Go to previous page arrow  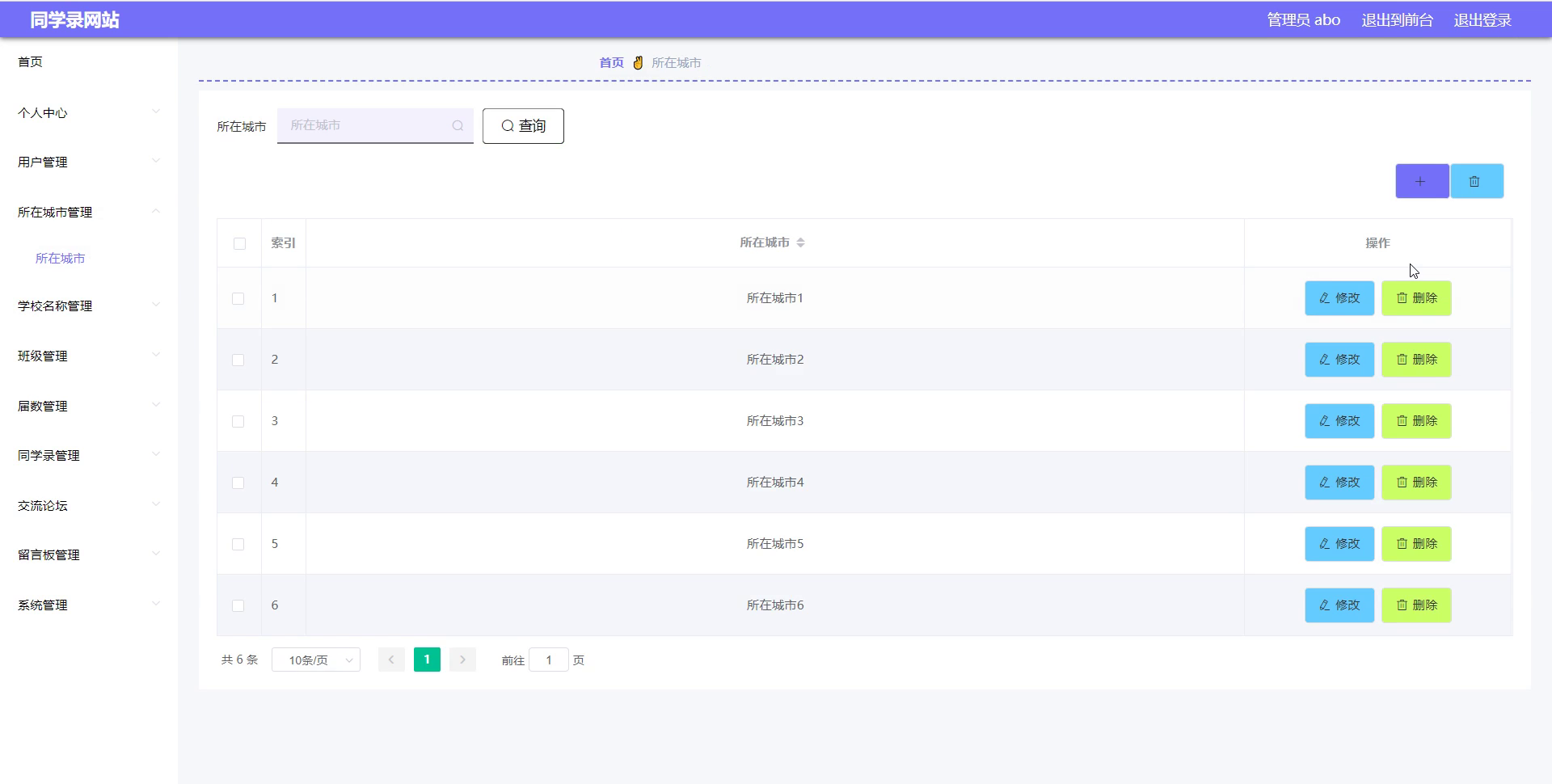(391, 660)
